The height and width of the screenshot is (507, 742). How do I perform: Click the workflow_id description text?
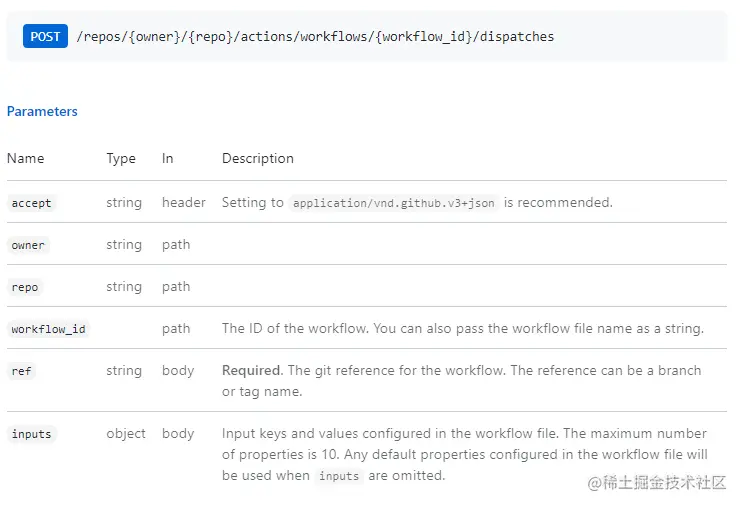click(x=462, y=328)
